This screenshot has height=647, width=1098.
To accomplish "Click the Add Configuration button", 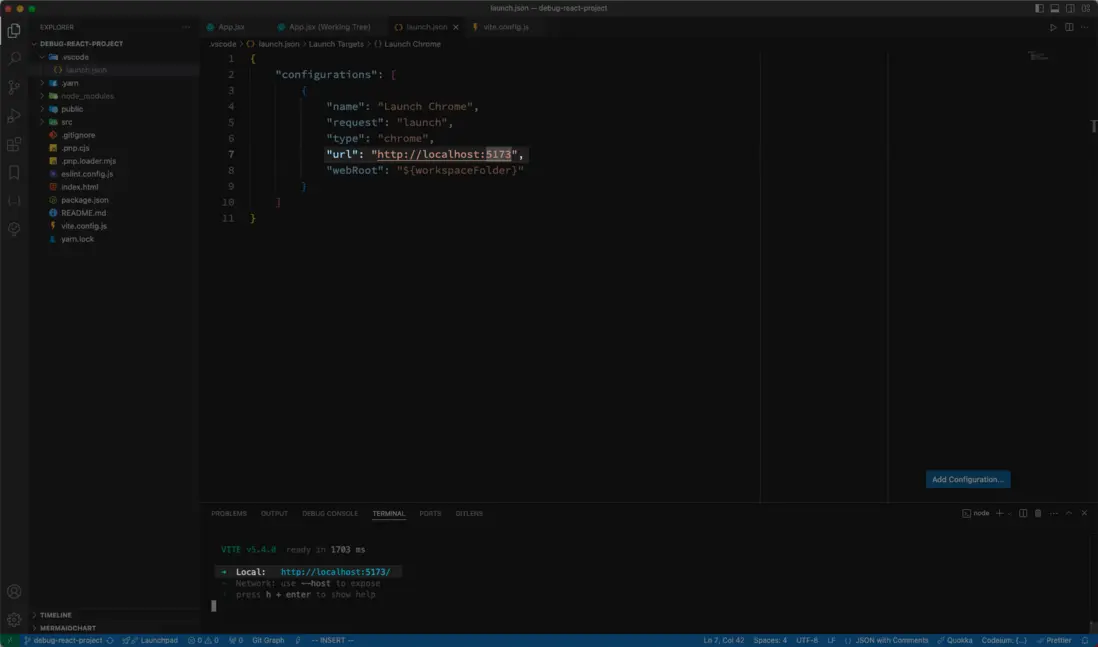I will click(x=967, y=480).
